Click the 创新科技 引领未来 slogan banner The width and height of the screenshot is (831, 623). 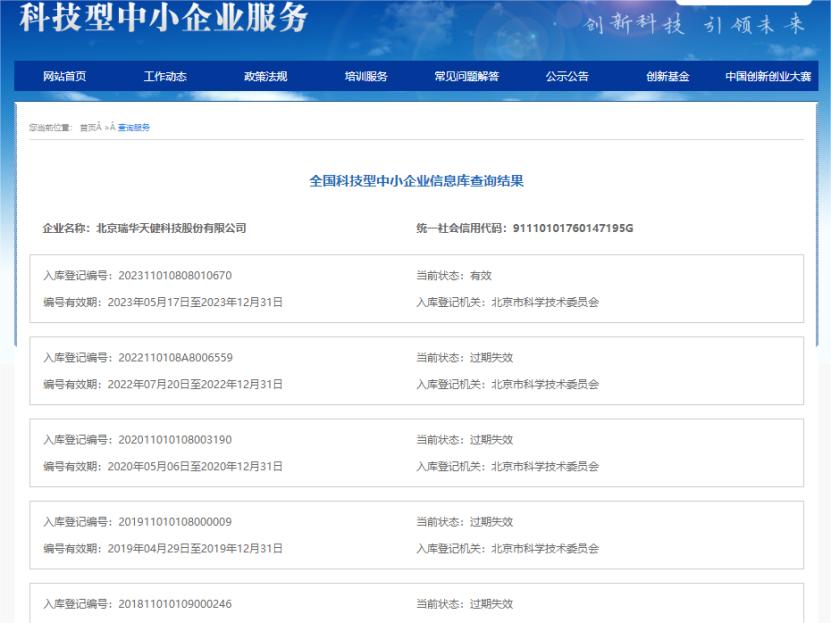pyautogui.click(x=695, y=24)
